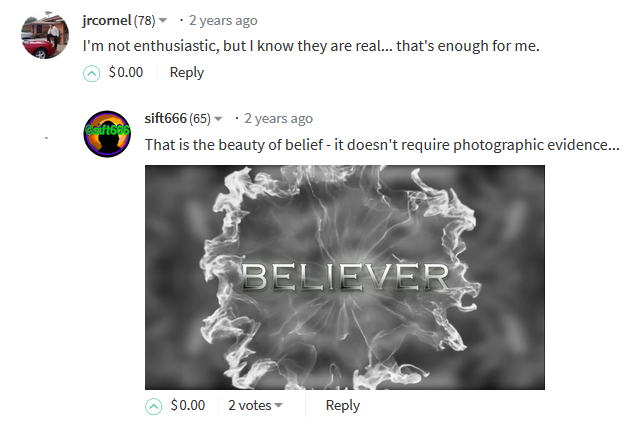Click sift666's reputation score (65)
This screenshot has width=627, height=426.
click(200, 119)
